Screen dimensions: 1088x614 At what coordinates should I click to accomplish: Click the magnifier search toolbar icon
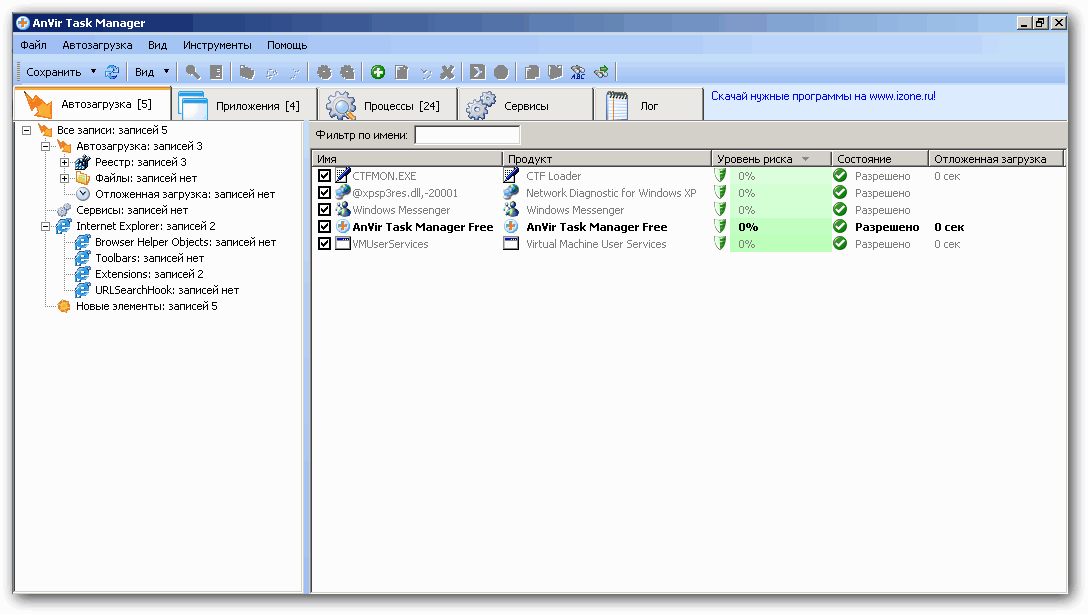pyautogui.click(x=193, y=71)
